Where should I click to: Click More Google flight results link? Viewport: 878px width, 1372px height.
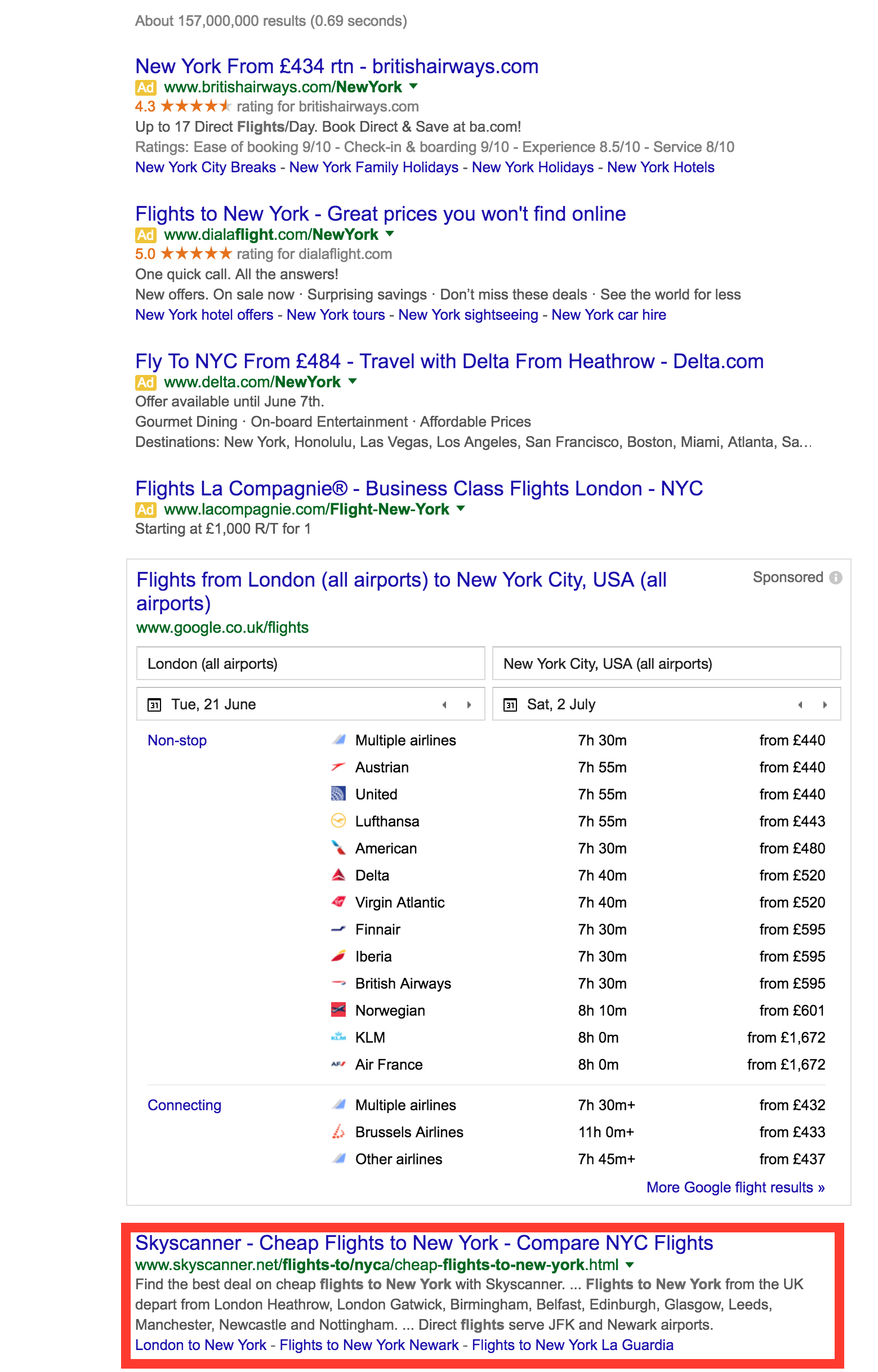point(736,1187)
